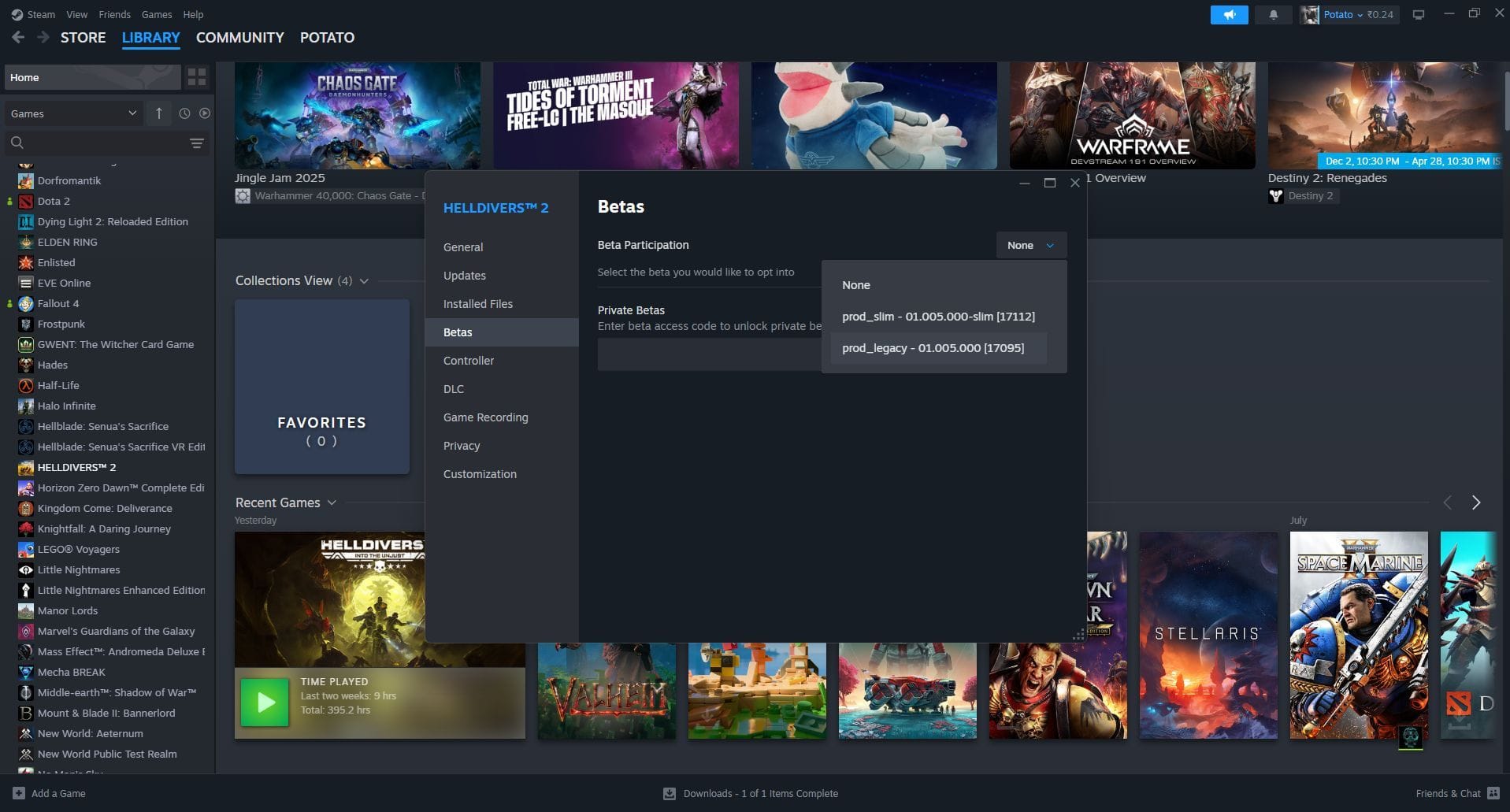The image size is (1510, 812).
Task: Click the Add a Game button
Action: click(x=50, y=793)
